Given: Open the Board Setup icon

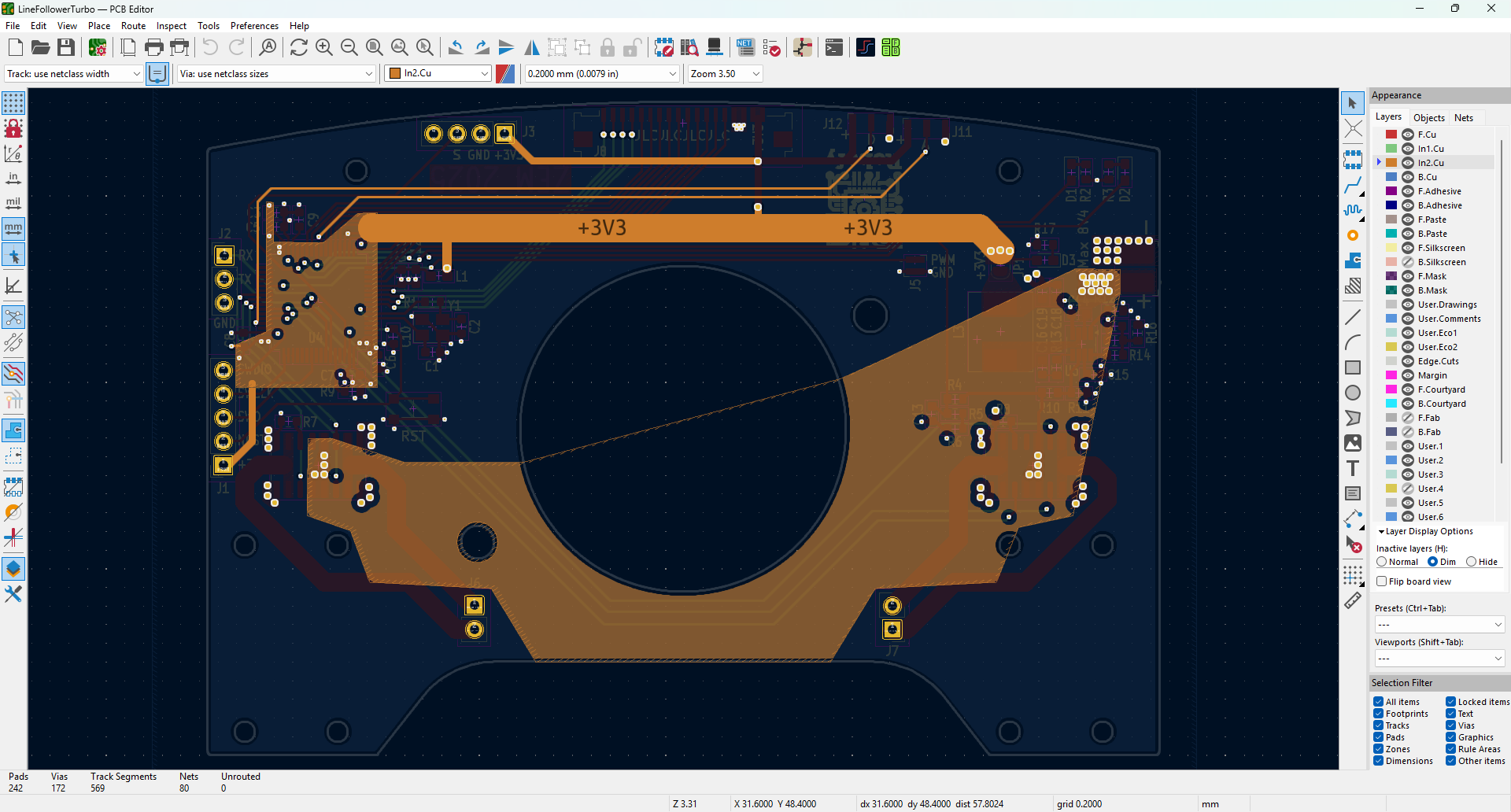Looking at the screenshot, I should 98,47.
